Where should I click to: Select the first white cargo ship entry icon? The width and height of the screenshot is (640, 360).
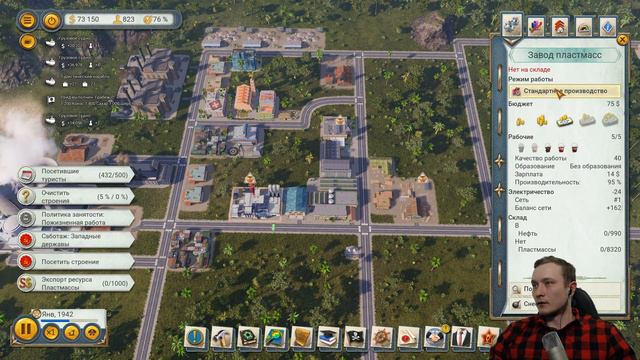pos(50,42)
